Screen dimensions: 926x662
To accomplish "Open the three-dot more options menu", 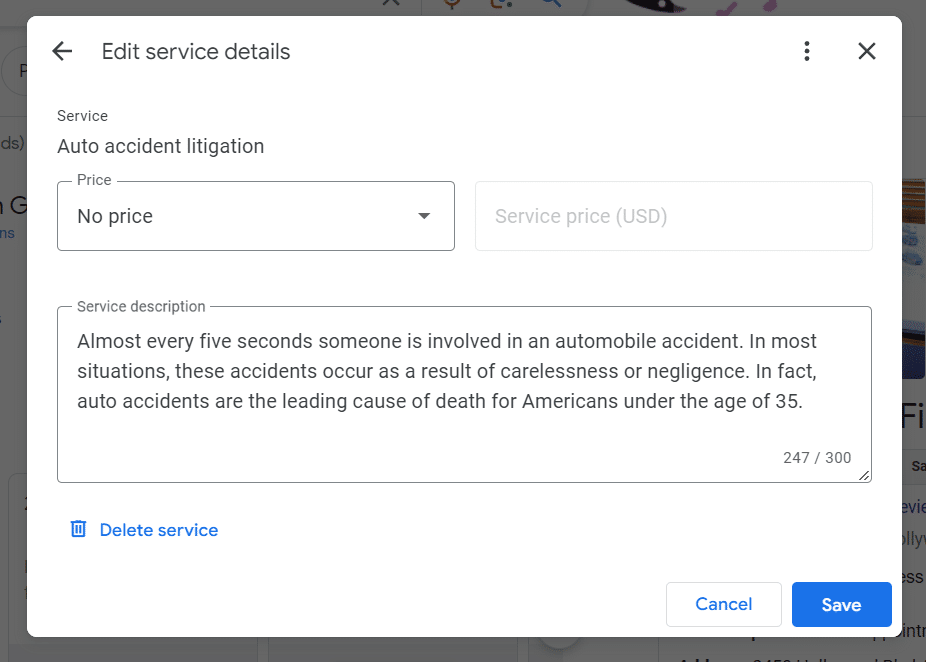I will [x=807, y=52].
